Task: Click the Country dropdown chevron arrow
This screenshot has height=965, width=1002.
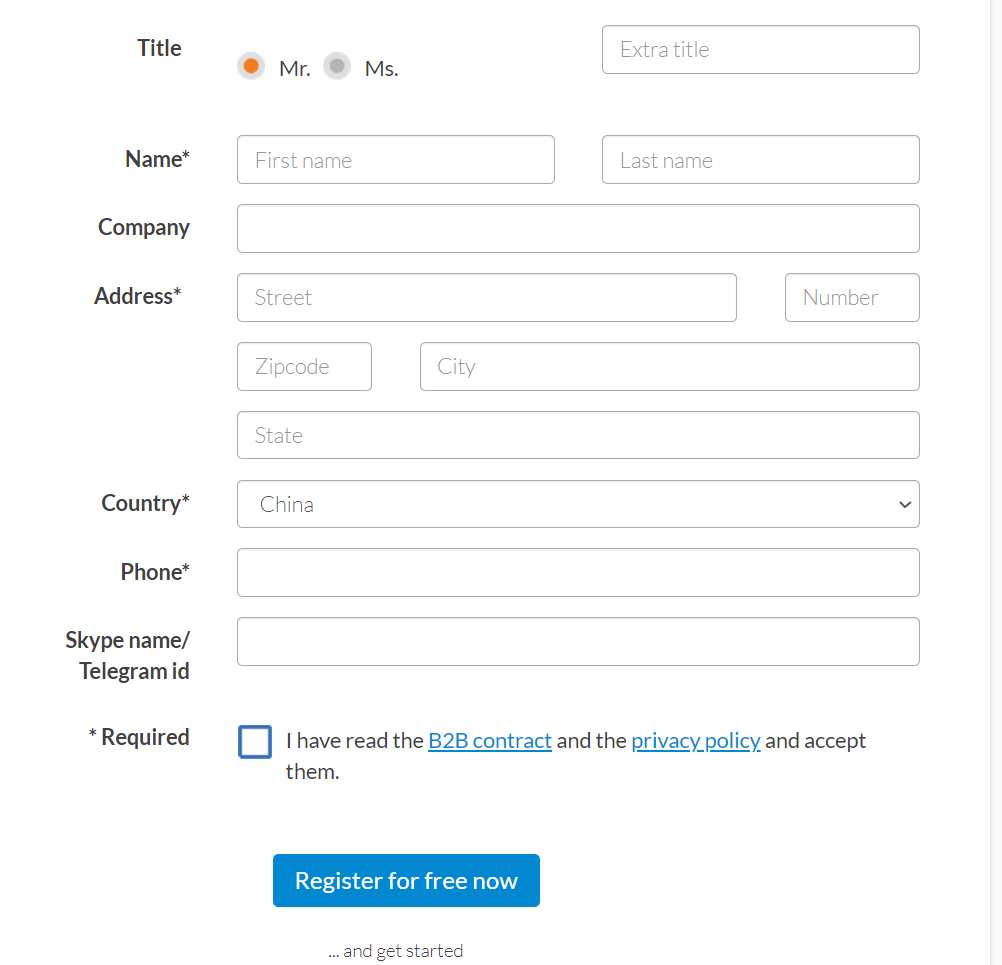Action: coord(905,505)
